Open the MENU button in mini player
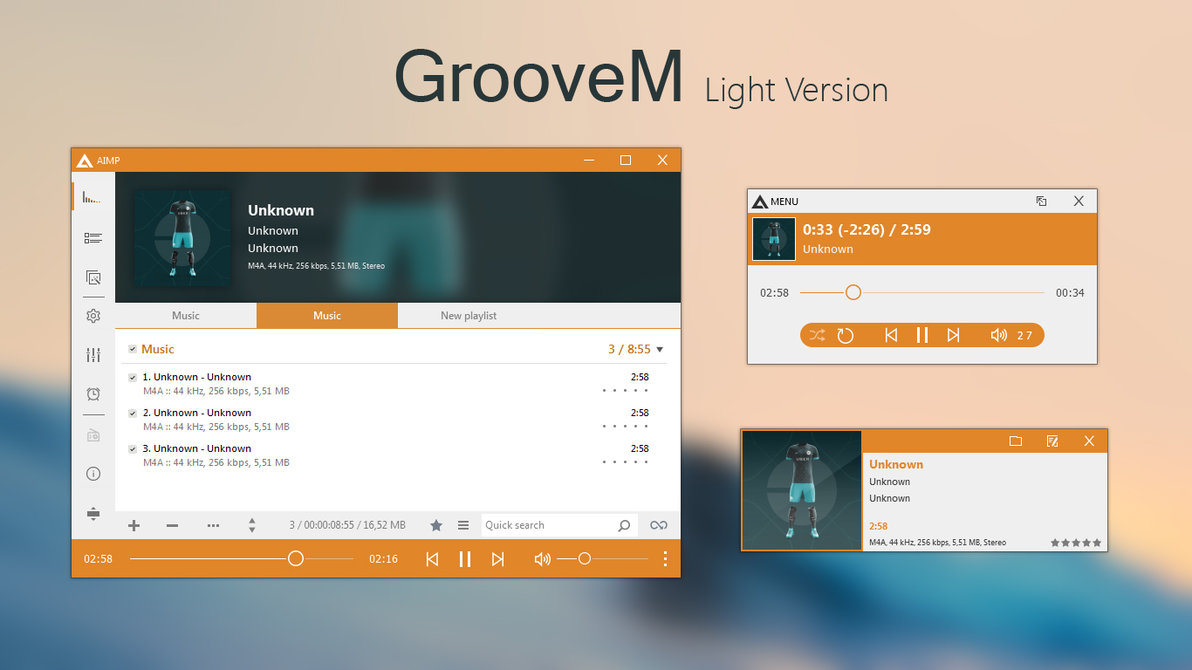 775,202
